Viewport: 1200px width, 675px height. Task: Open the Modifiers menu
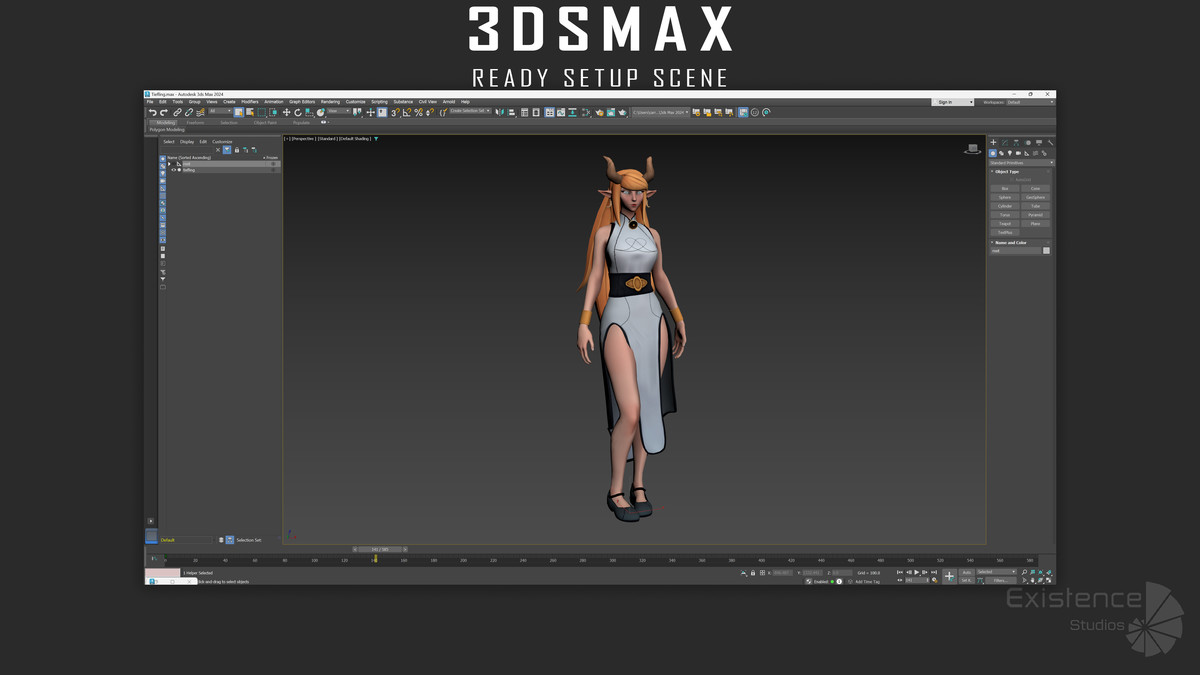[249, 102]
